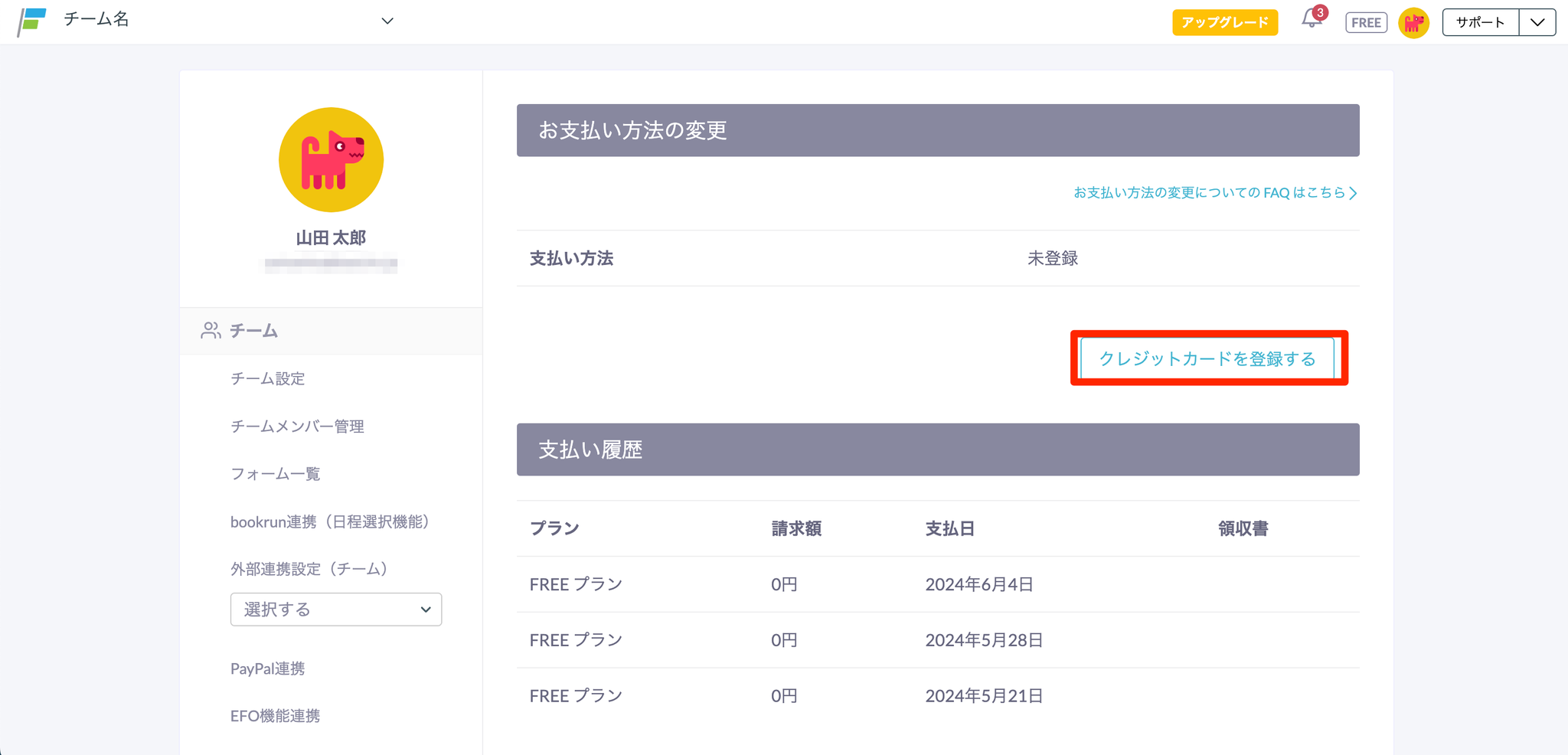Click クレジットカードを登録する button
This screenshot has width=1568, height=755.
[1207, 358]
